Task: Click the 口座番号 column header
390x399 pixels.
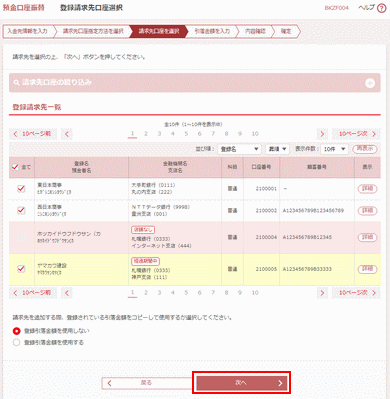Action: click(261, 167)
